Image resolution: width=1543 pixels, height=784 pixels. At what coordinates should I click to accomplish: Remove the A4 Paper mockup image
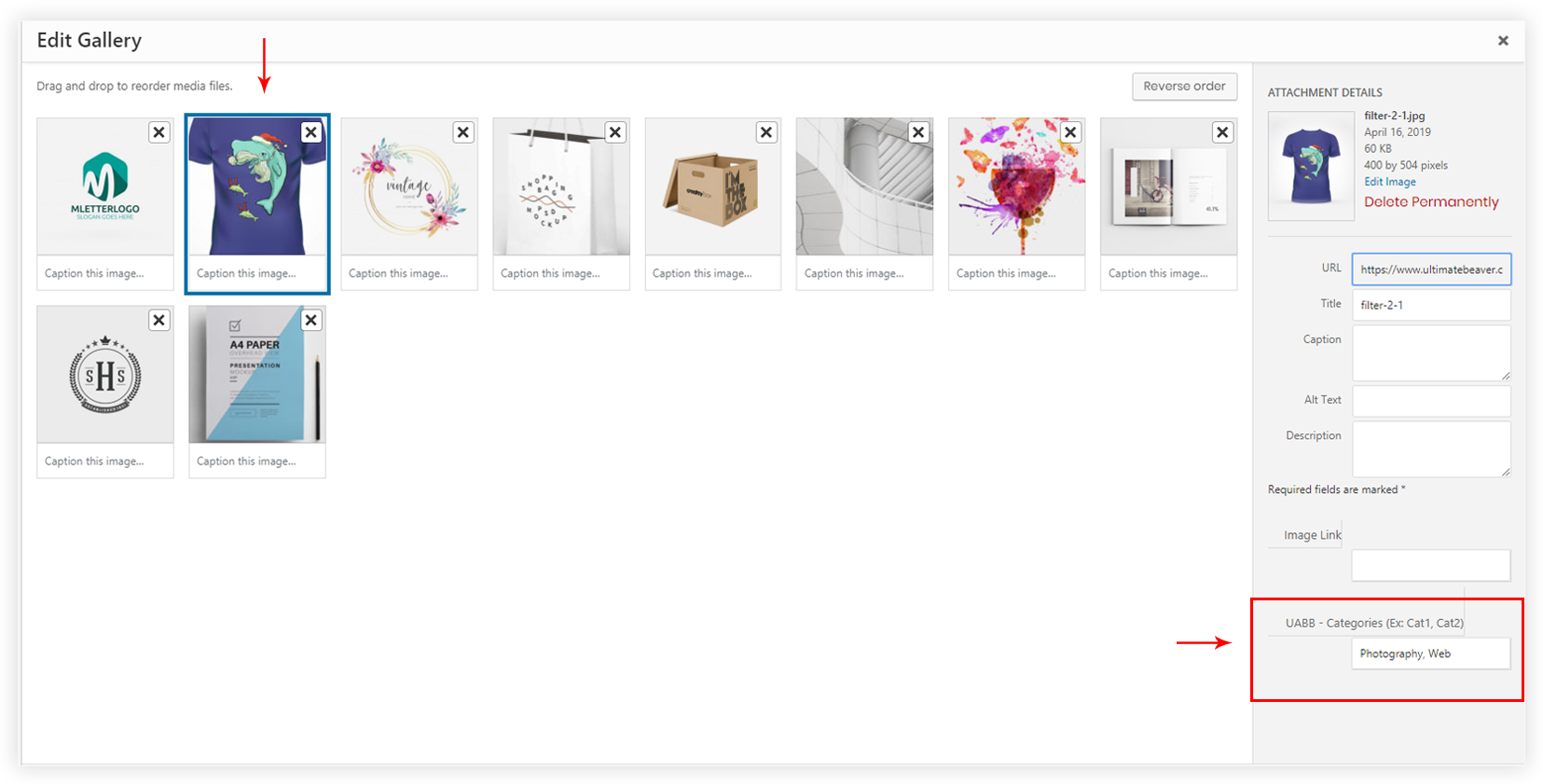pos(311,321)
